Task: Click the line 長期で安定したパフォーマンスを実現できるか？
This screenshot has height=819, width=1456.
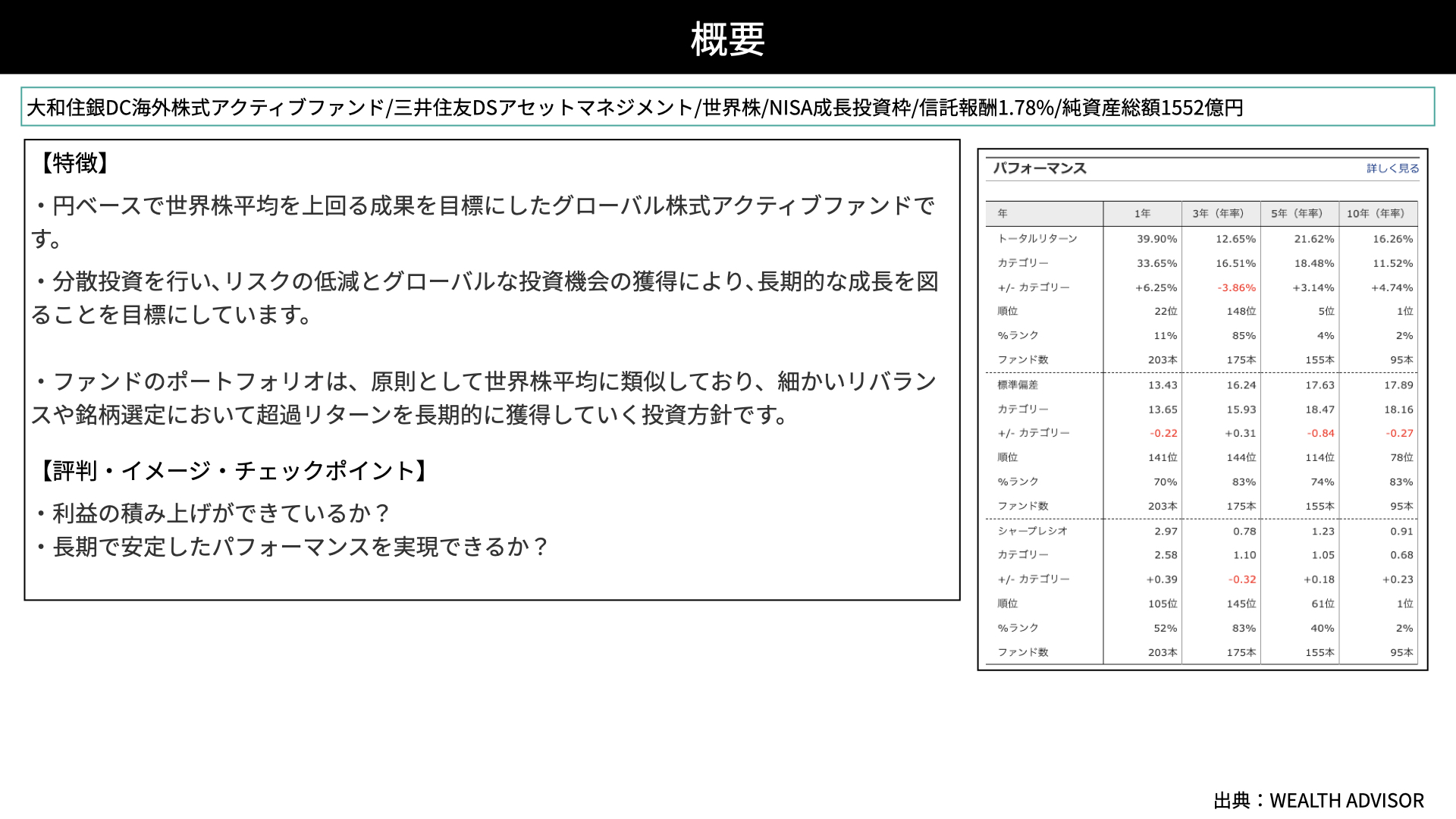Action: [292, 547]
